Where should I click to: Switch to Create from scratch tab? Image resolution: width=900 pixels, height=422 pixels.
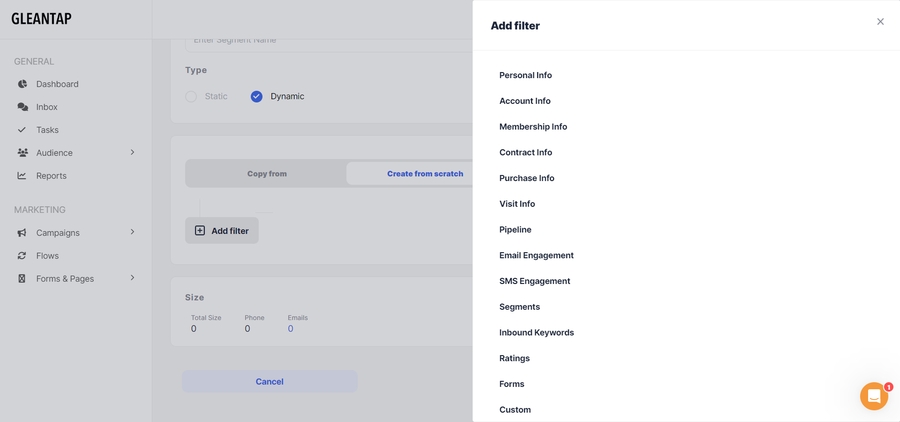(x=425, y=174)
